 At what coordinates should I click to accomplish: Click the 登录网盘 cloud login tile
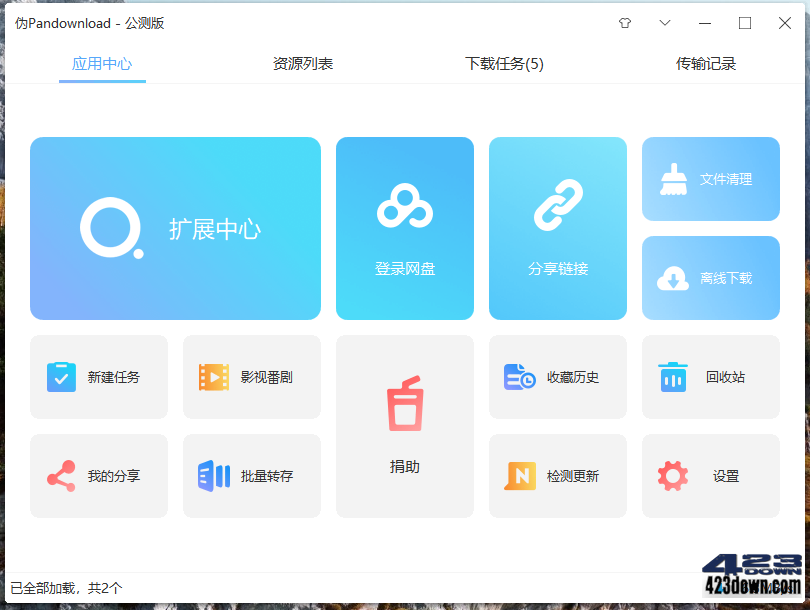(404, 228)
